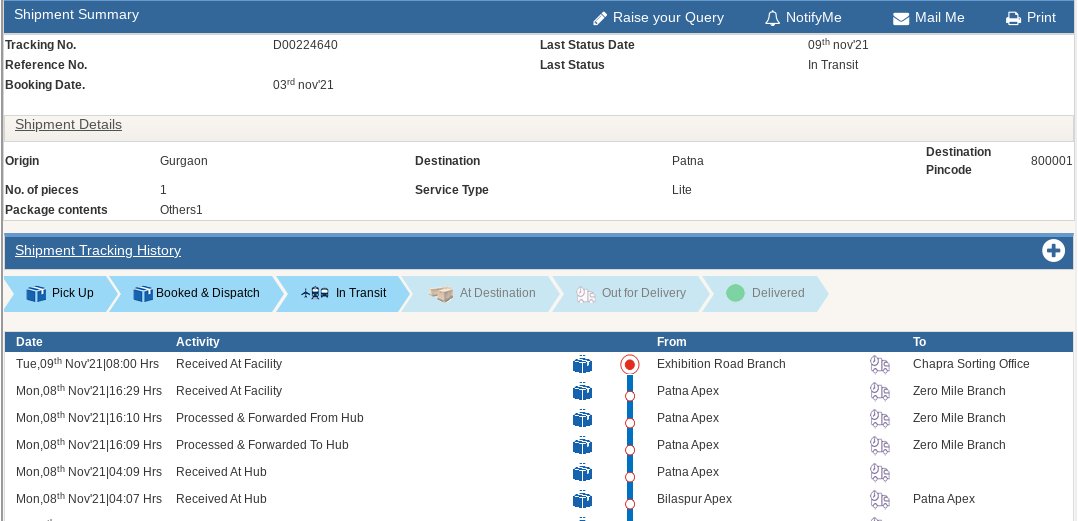Click the Print link text
1078x521 pixels.
pos(1041,18)
